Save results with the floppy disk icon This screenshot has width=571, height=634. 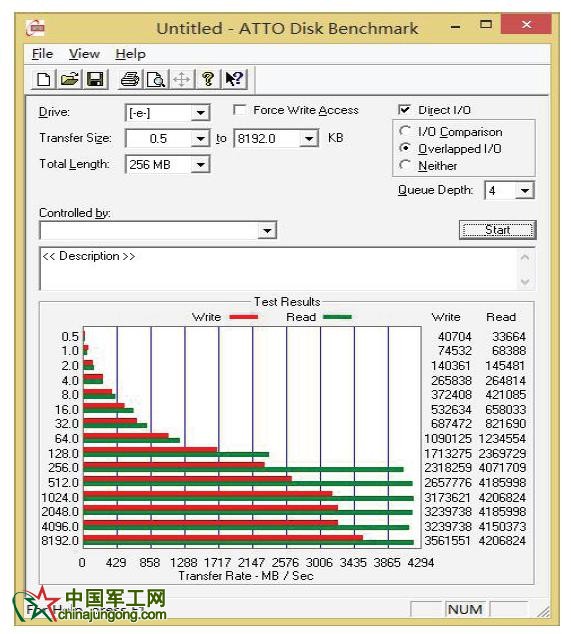(95, 79)
